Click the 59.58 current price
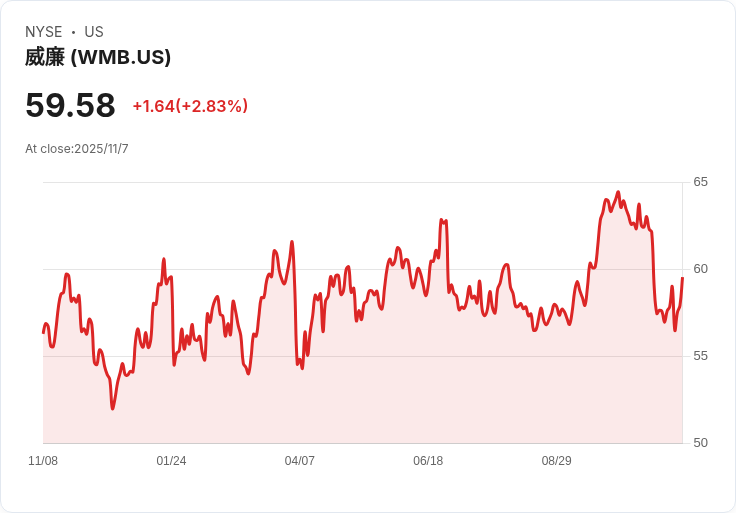 (70, 105)
